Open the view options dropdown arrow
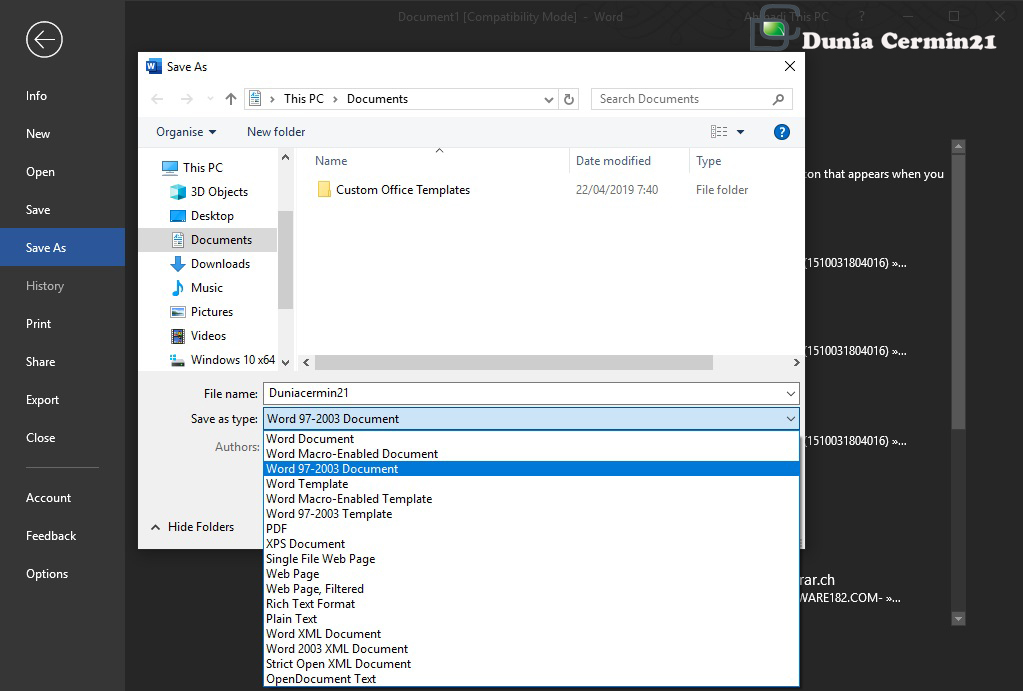 click(x=741, y=132)
